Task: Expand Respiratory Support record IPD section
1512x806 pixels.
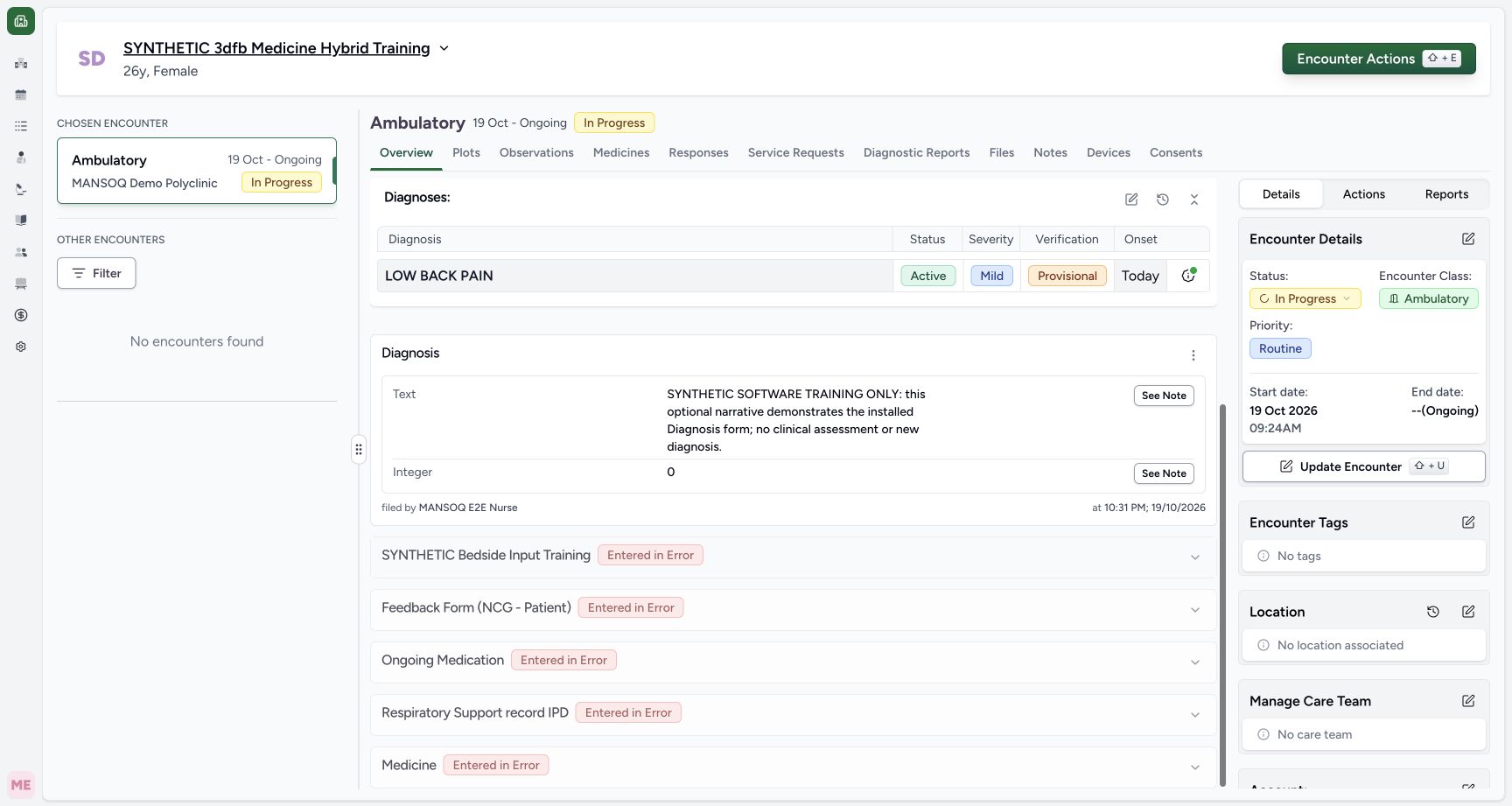Action: click(793, 714)
